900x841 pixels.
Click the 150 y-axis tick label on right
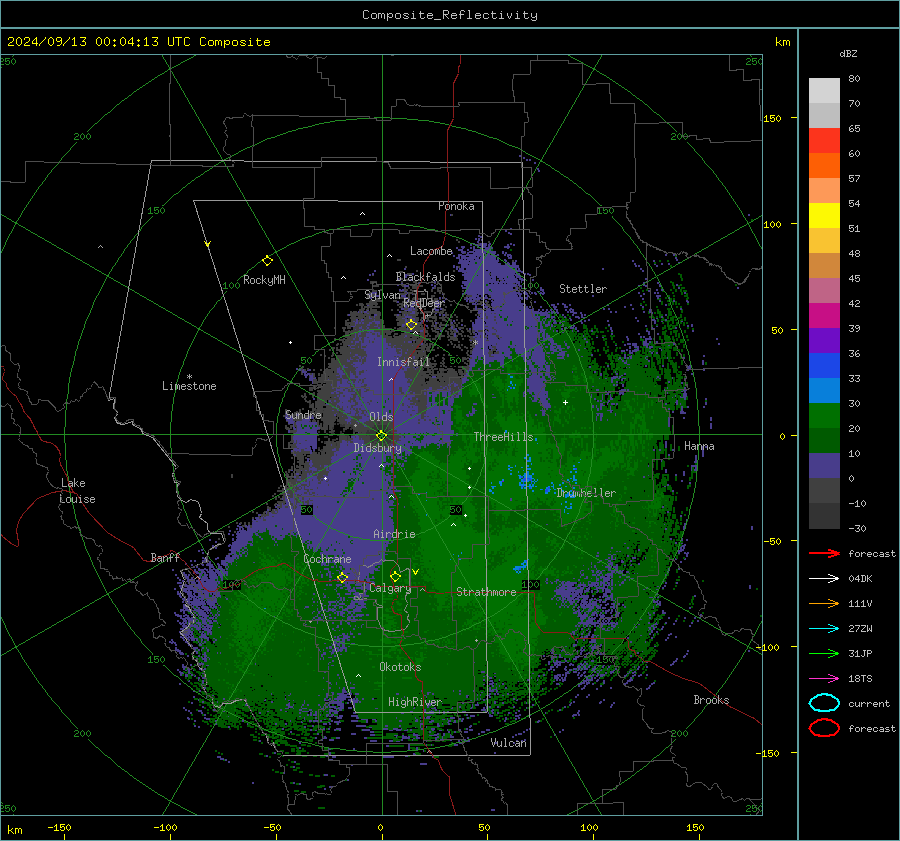772,118
